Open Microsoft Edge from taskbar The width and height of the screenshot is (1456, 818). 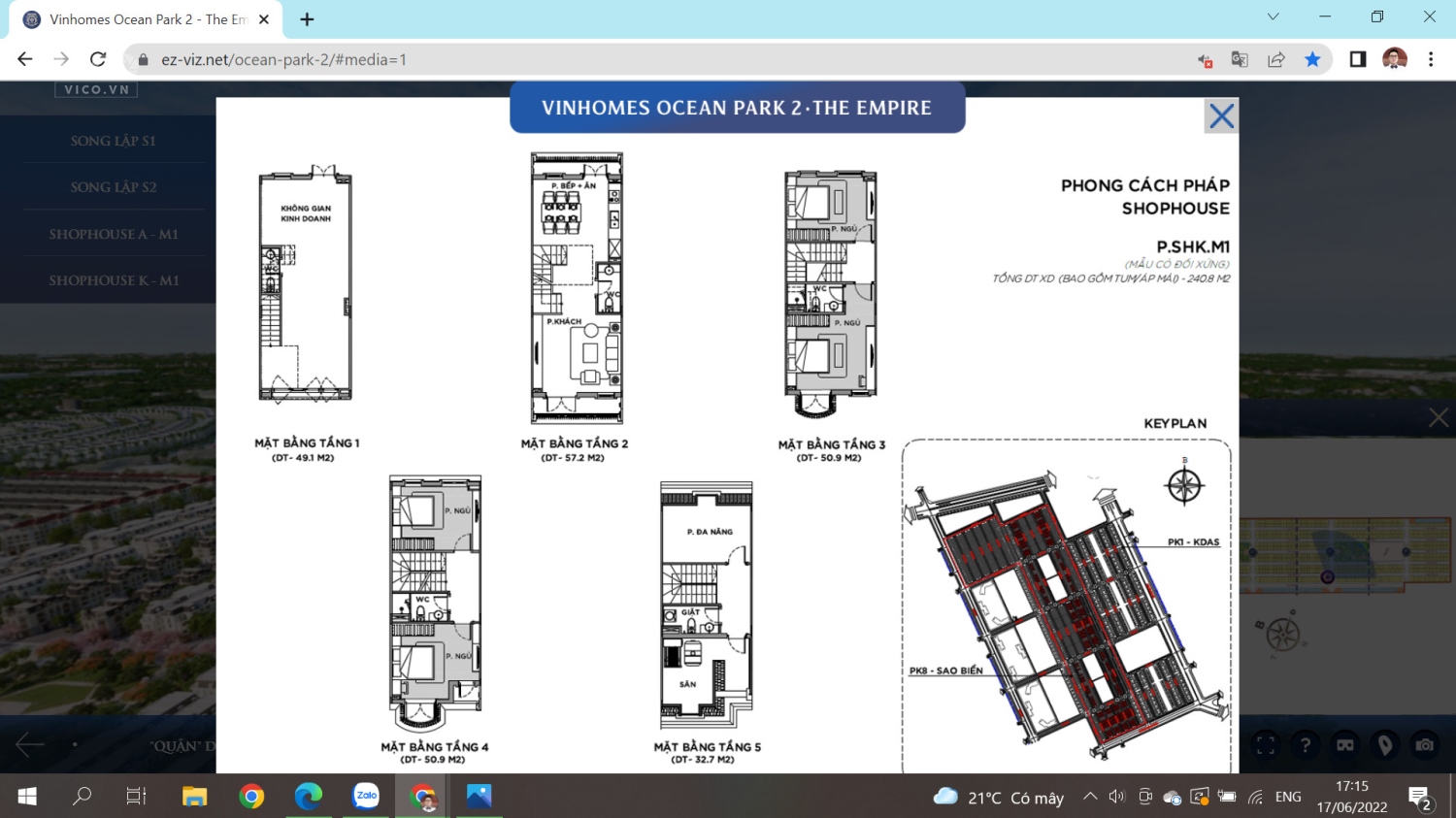309,797
